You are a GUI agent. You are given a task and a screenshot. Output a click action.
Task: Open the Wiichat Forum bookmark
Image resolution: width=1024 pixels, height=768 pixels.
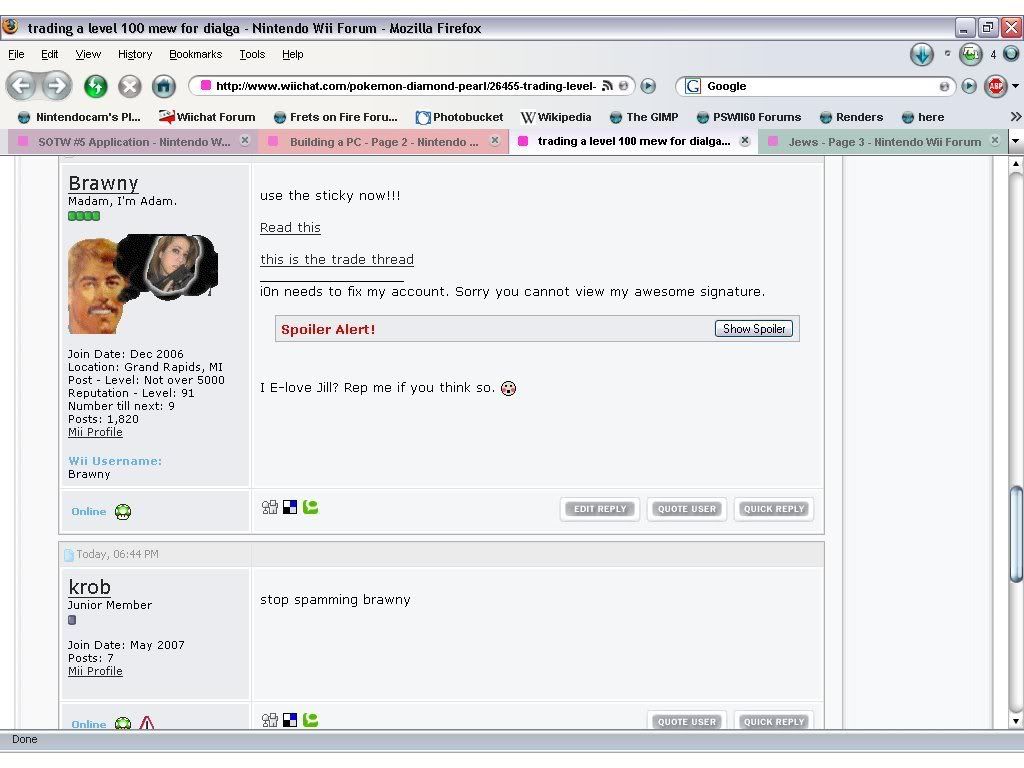click(x=207, y=117)
